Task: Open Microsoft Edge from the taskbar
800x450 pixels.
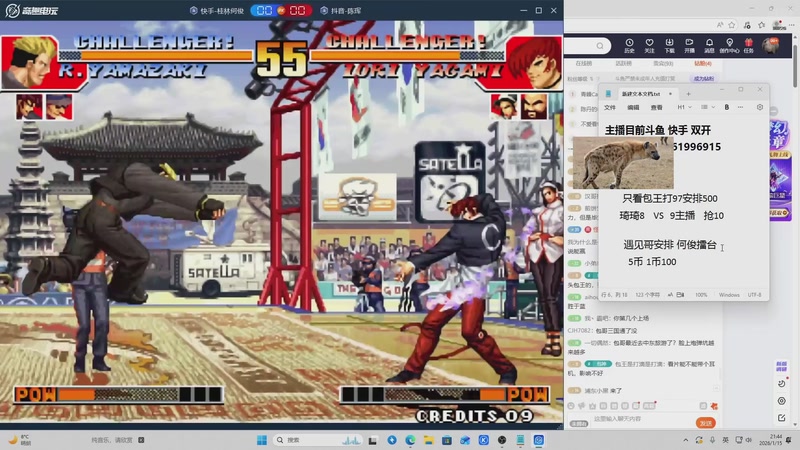Action: coord(410,440)
